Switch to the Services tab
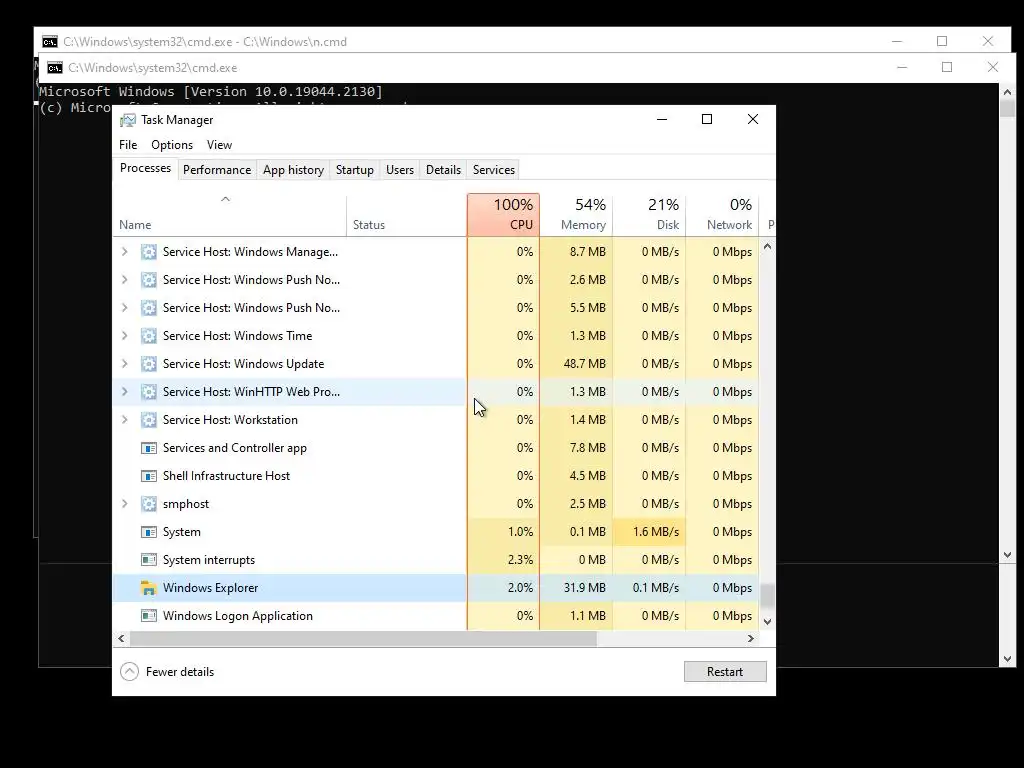Image resolution: width=1024 pixels, height=768 pixels. [x=494, y=170]
